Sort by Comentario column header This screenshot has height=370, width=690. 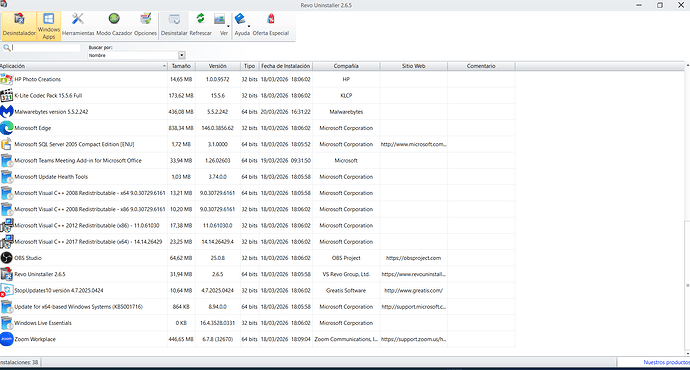481,66
